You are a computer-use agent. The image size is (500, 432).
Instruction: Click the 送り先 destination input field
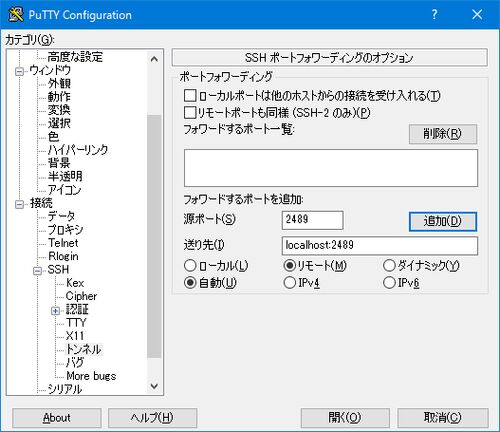380,246
